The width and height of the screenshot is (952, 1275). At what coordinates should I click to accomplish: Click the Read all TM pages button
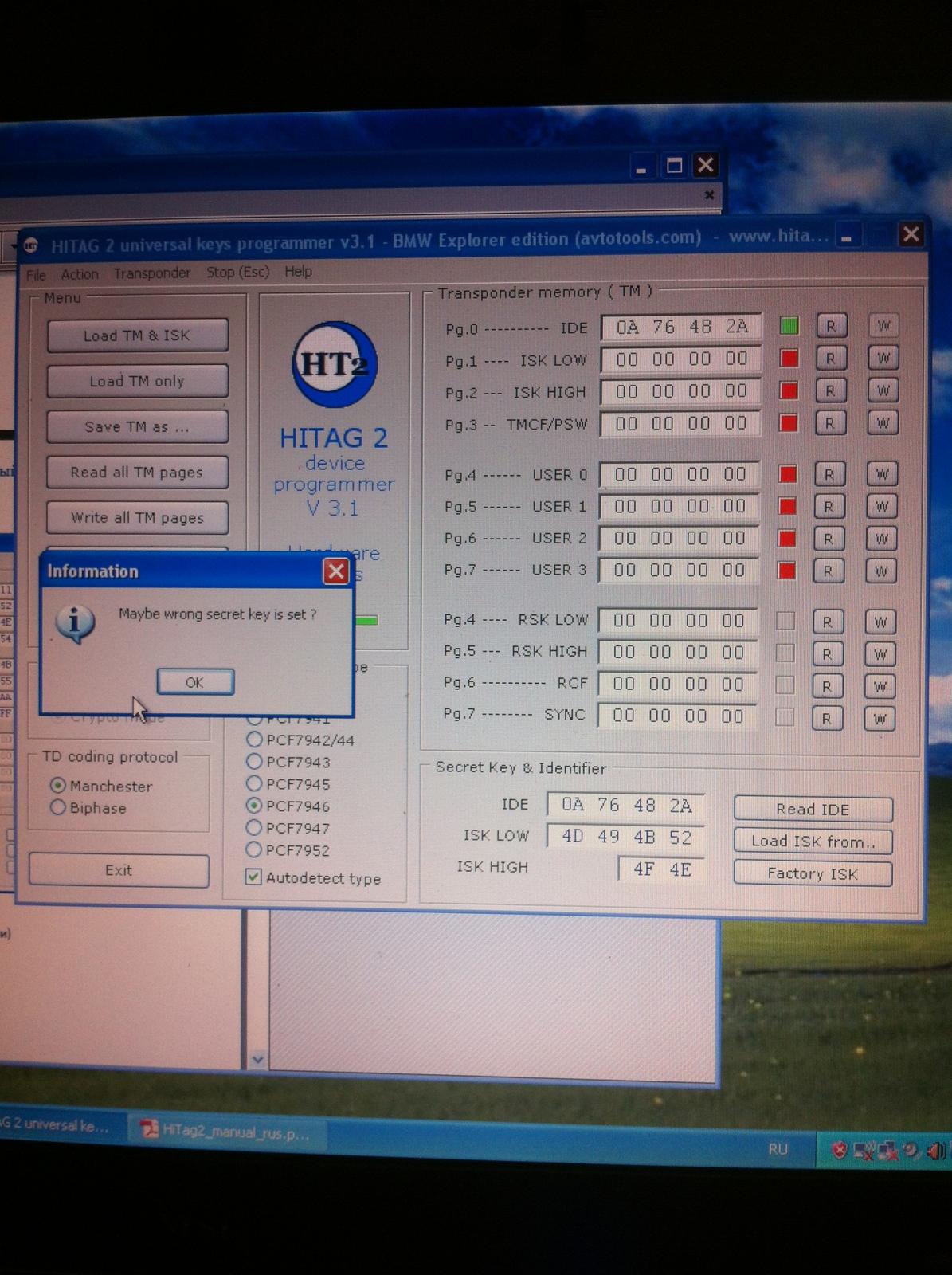point(137,472)
